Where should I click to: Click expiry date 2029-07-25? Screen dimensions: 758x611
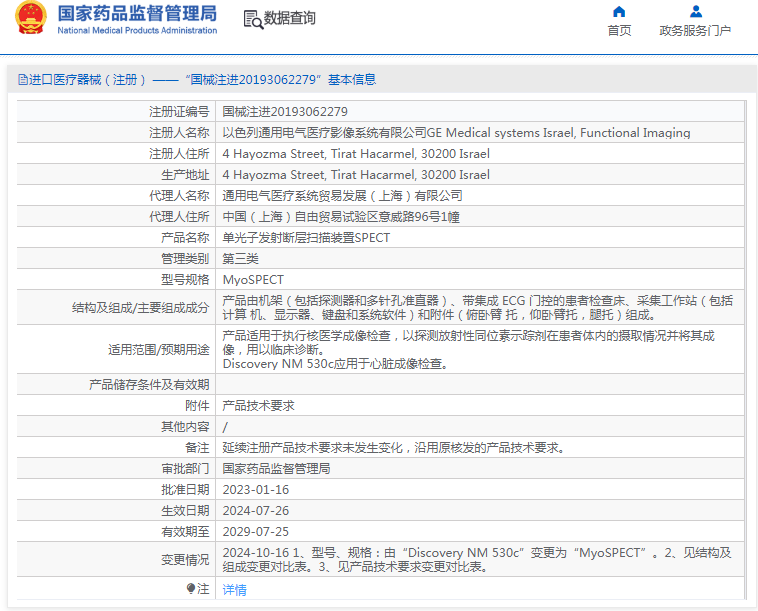pyautogui.click(x=256, y=532)
